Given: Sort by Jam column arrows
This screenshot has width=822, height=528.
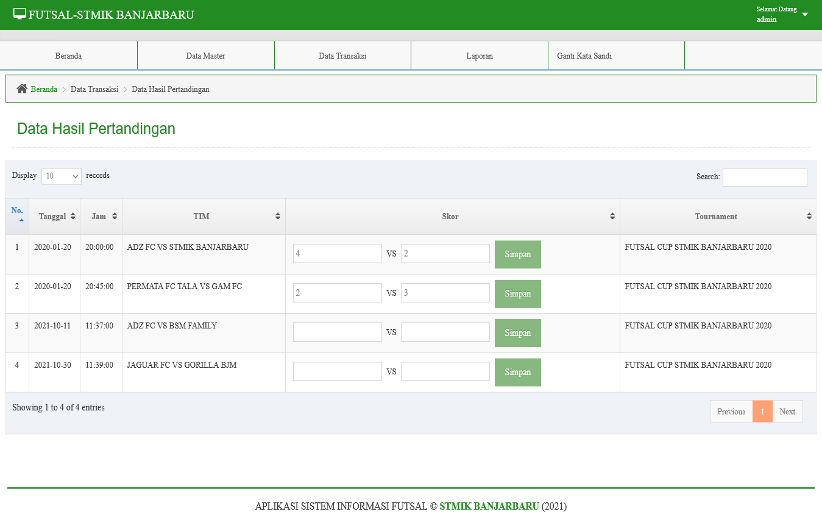Looking at the screenshot, I should point(114,216).
